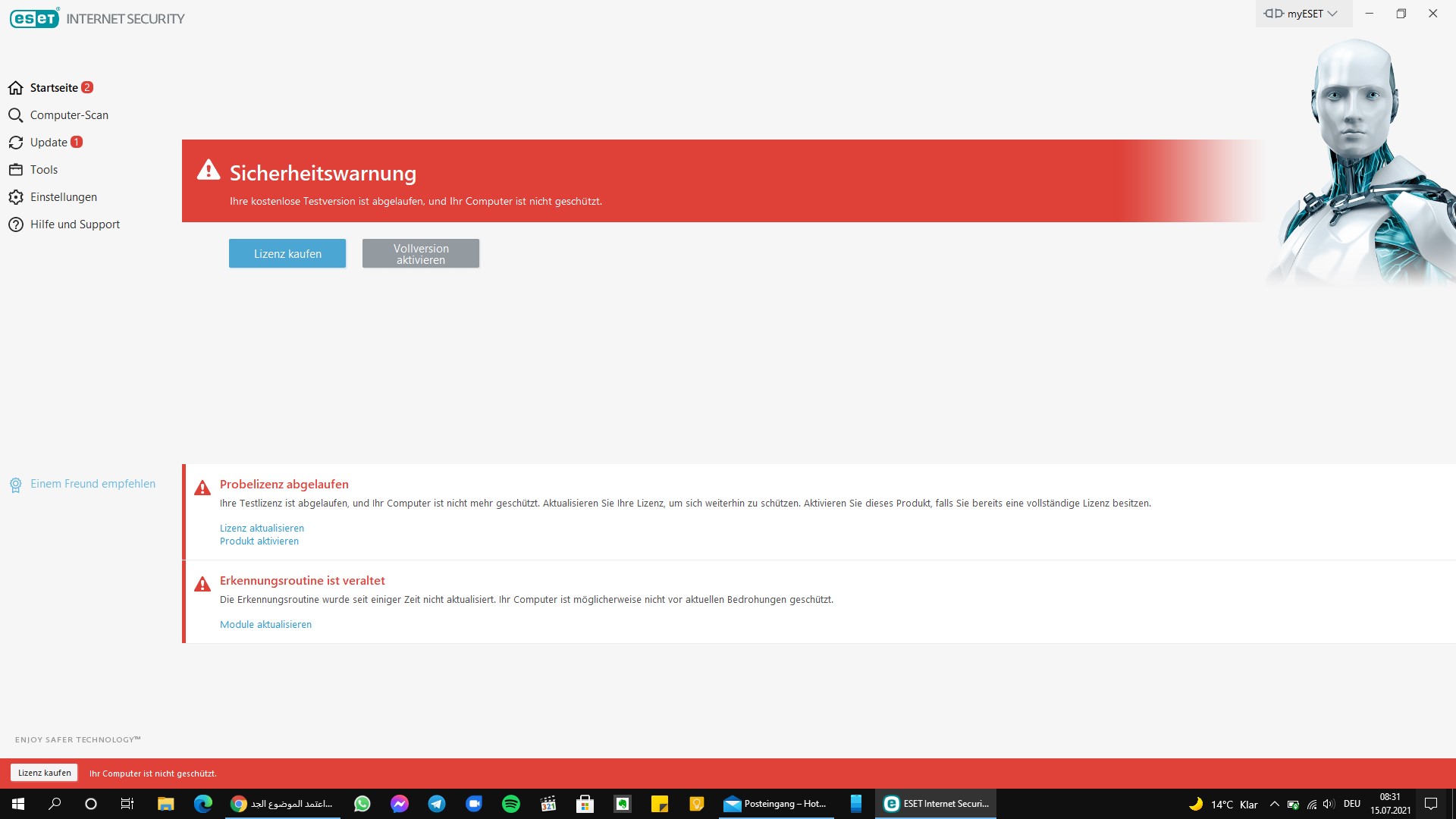
Task: Click the Tools briefcase icon
Action: pyautogui.click(x=16, y=170)
